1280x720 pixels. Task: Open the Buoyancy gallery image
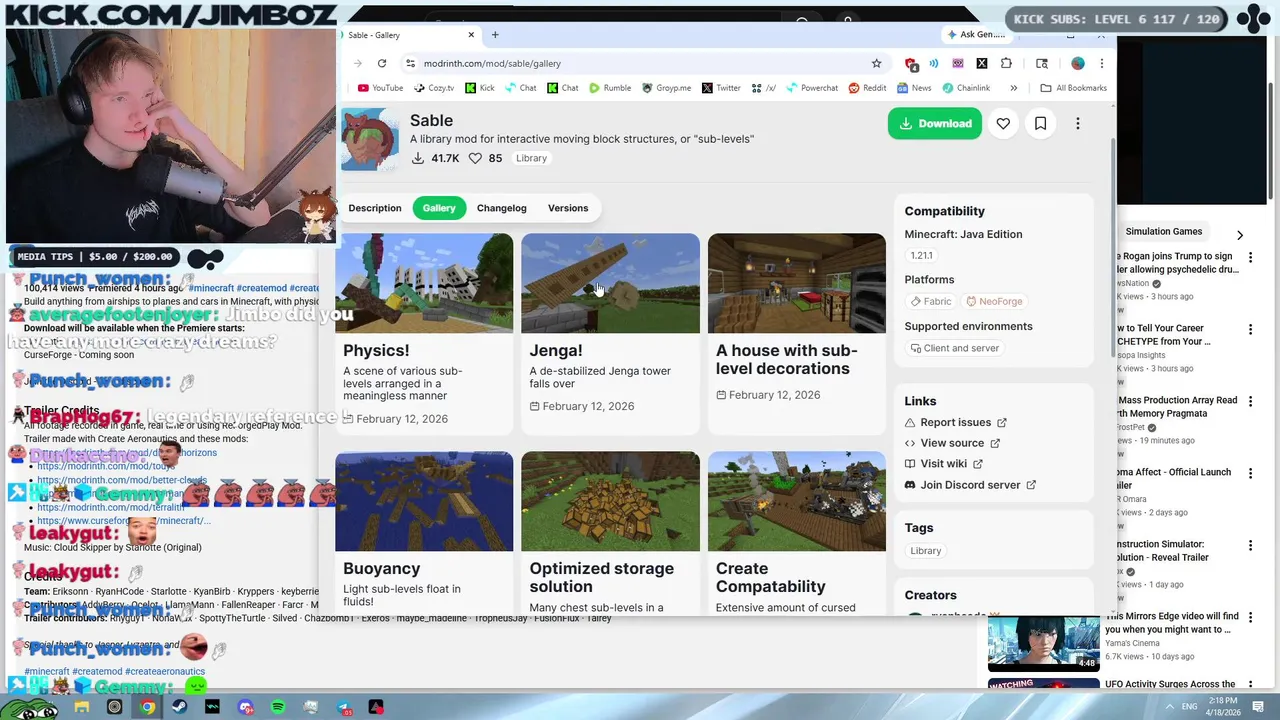[424, 501]
